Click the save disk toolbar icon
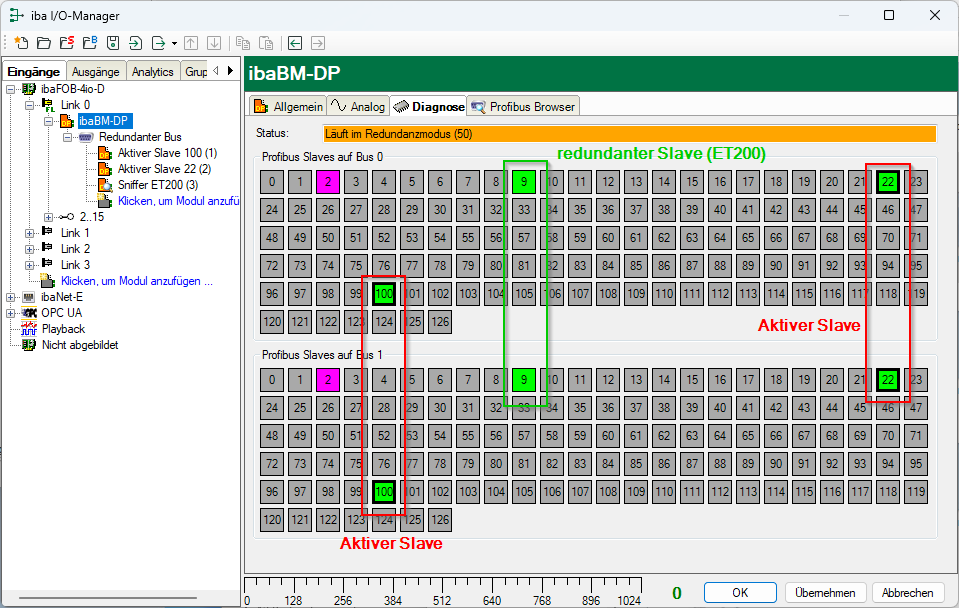Screen dimensions: 959x608 coord(113,43)
